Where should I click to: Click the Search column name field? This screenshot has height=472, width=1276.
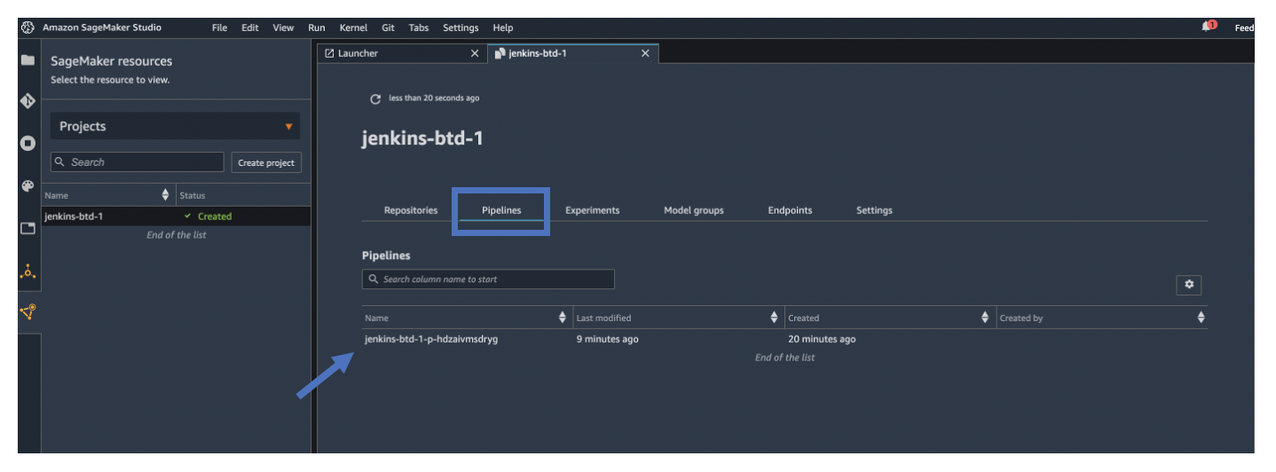[x=488, y=279]
